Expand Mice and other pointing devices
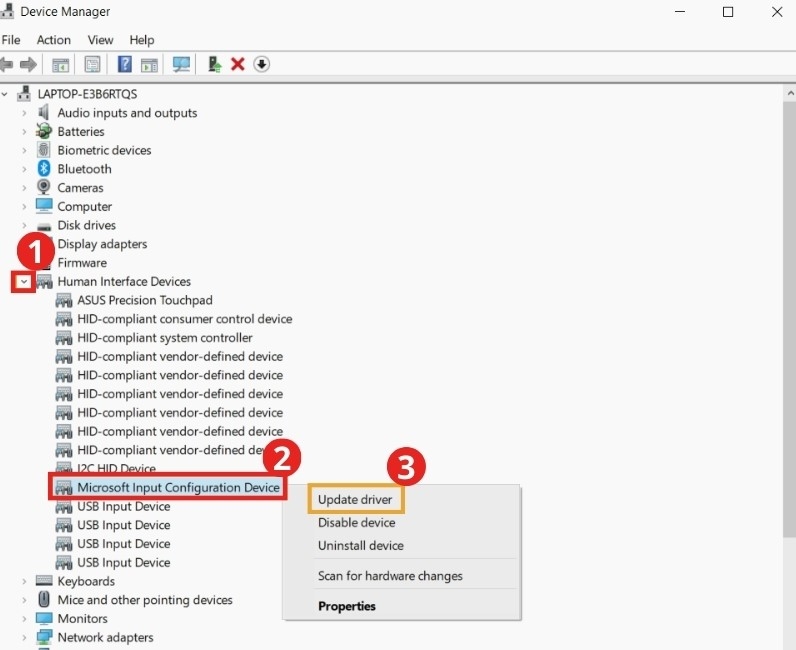796x650 pixels. (x=24, y=600)
